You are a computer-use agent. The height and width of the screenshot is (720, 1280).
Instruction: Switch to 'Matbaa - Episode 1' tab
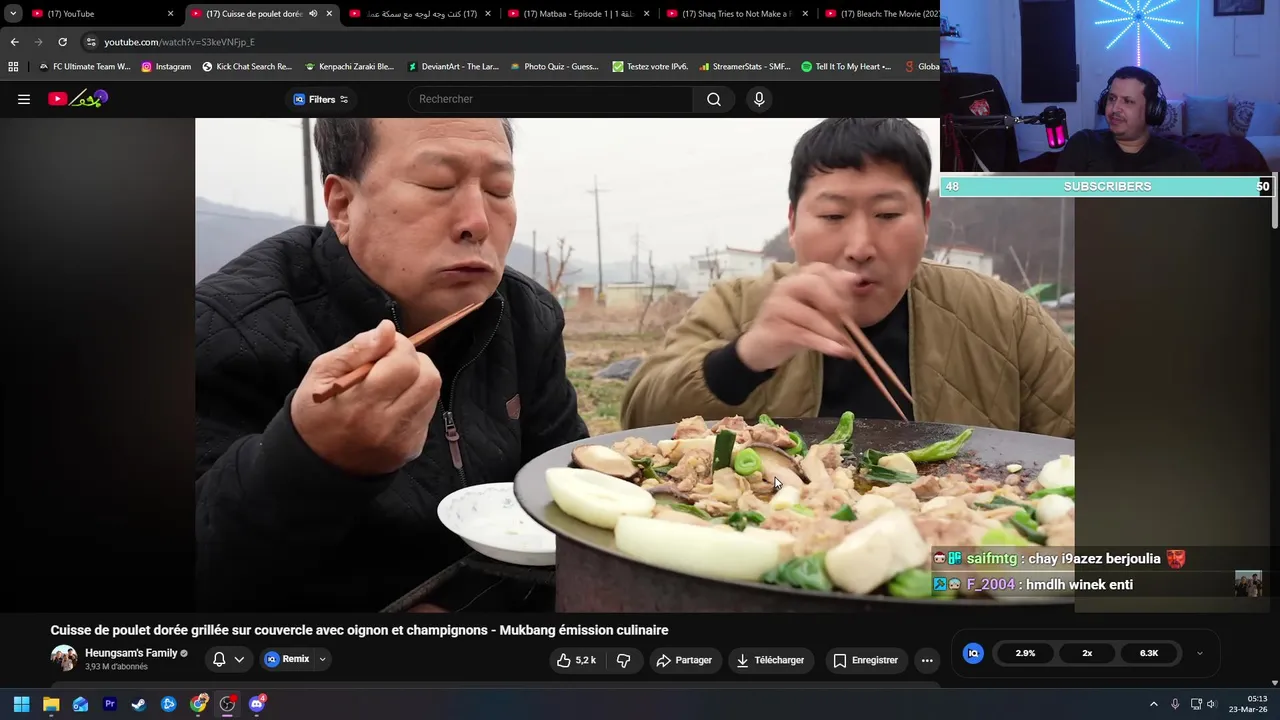pyautogui.click(x=580, y=14)
